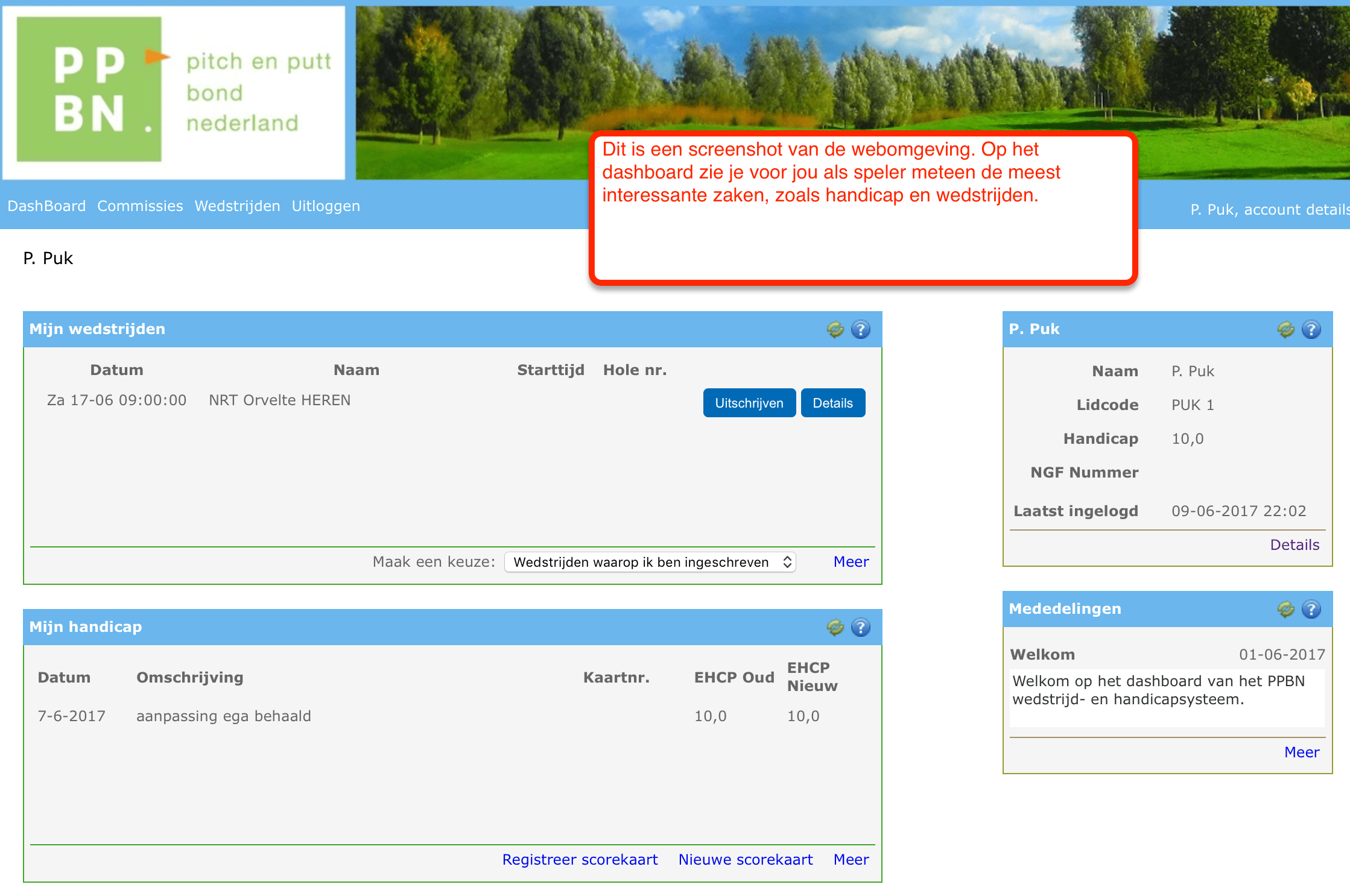Open help icon in Mededelingen panel
The image size is (1350, 896).
point(1311,609)
